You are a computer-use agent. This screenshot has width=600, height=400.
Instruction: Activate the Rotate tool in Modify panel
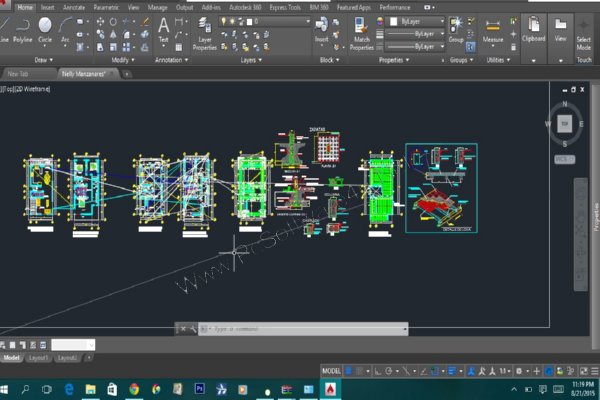click(113, 22)
